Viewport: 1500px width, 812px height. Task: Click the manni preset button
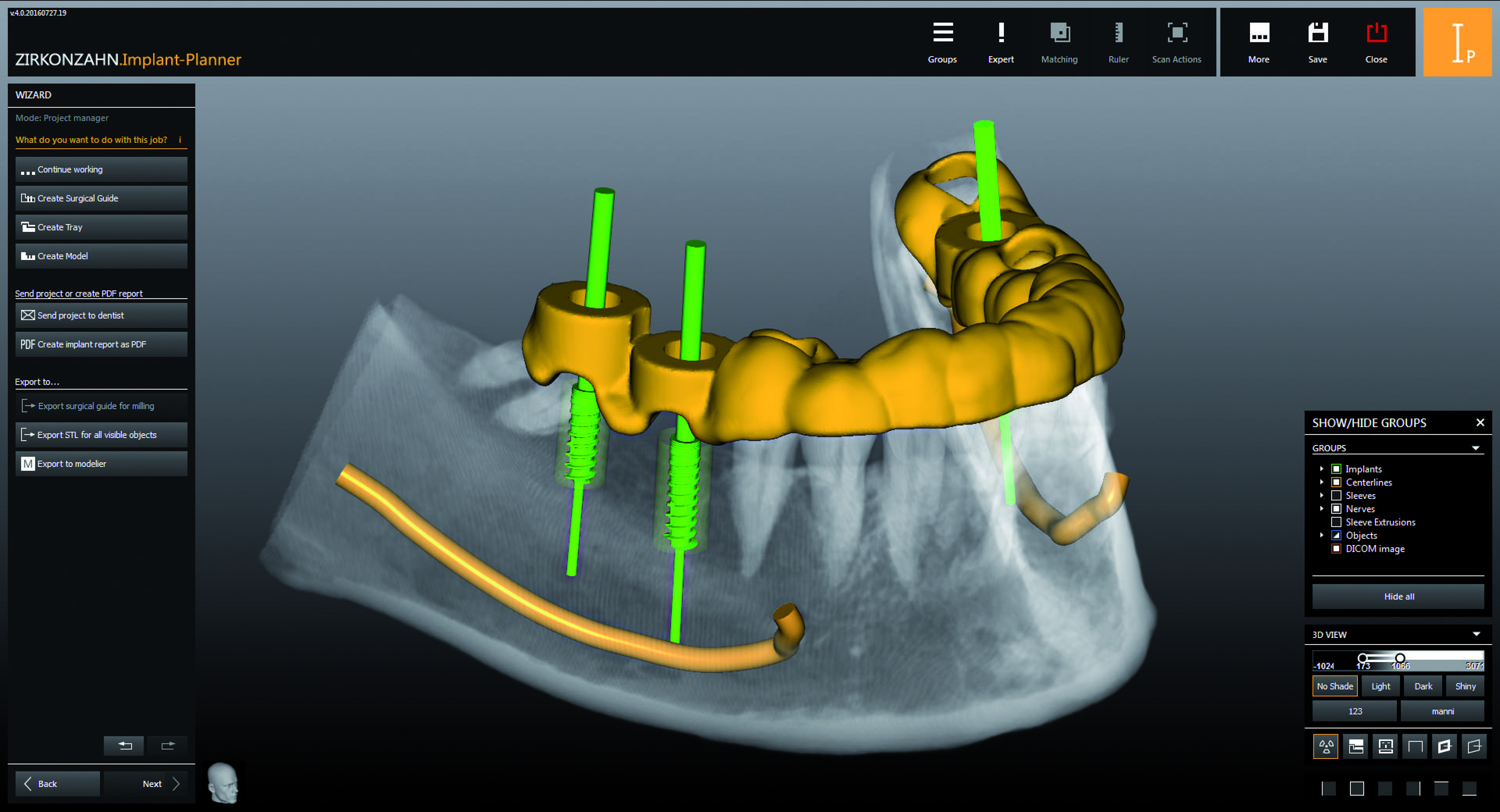1442,711
